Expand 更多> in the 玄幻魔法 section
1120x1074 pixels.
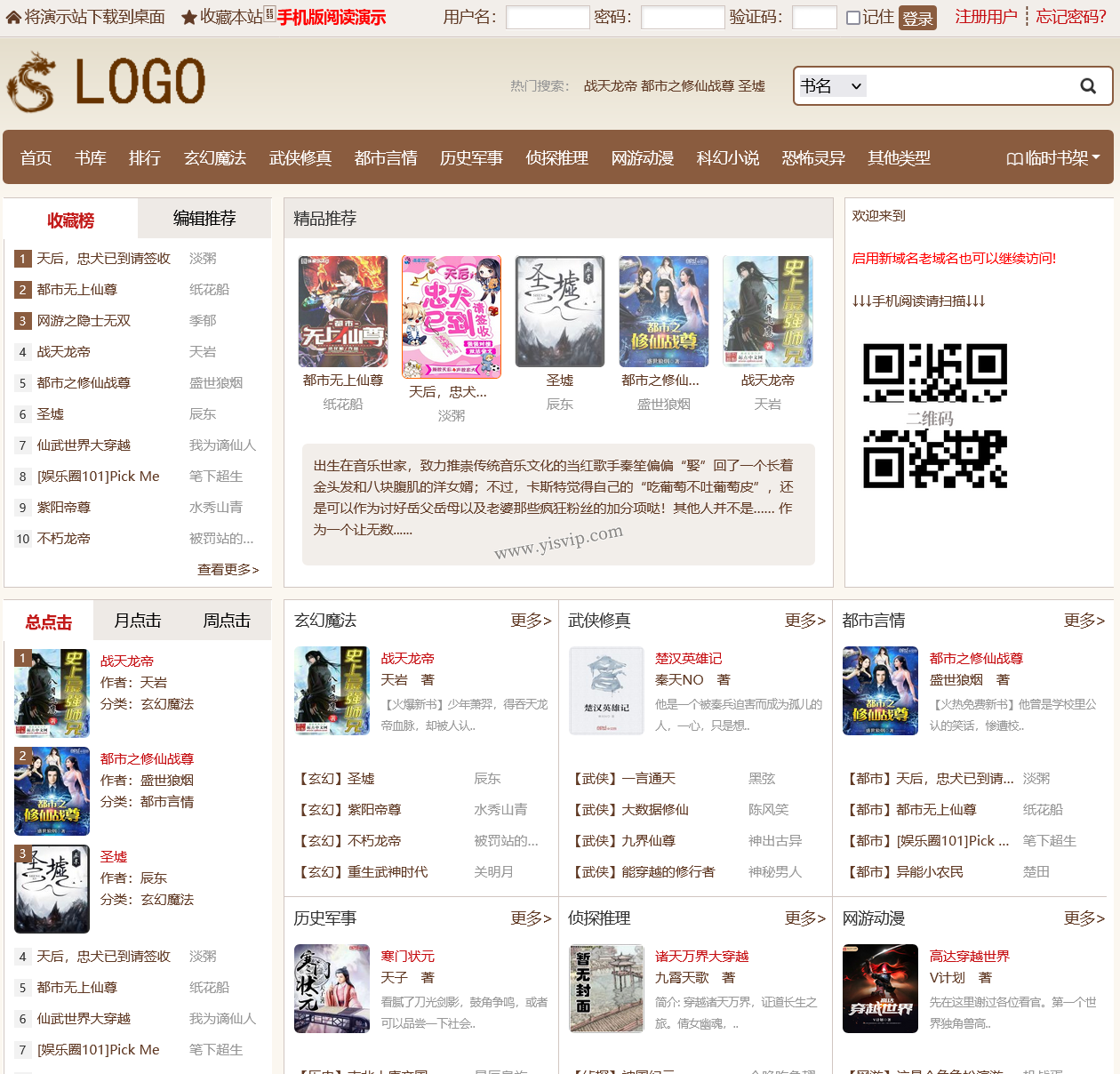point(531,621)
